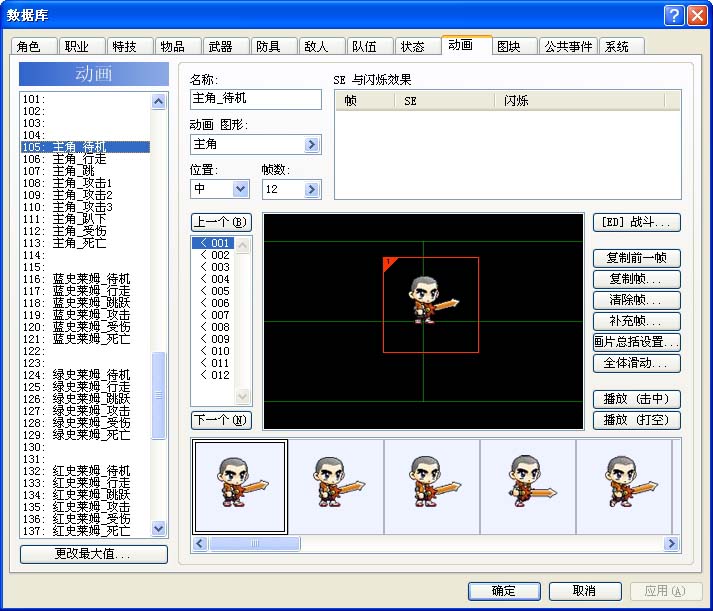Select animation 124: 绿史莱姆_待机
This screenshot has width=713, height=611.
coord(85,375)
